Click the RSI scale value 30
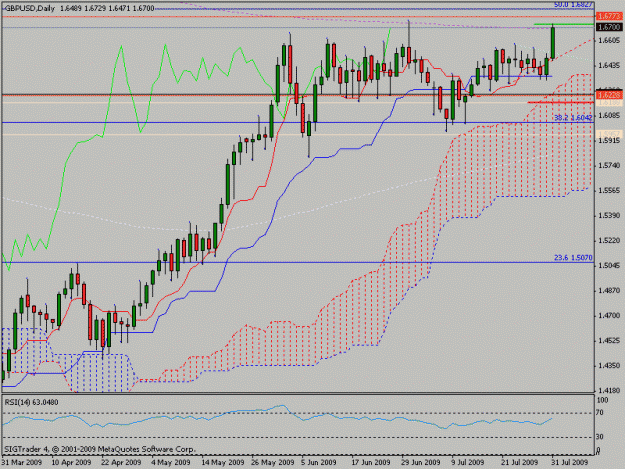625x469 pixels. click(599, 437)
